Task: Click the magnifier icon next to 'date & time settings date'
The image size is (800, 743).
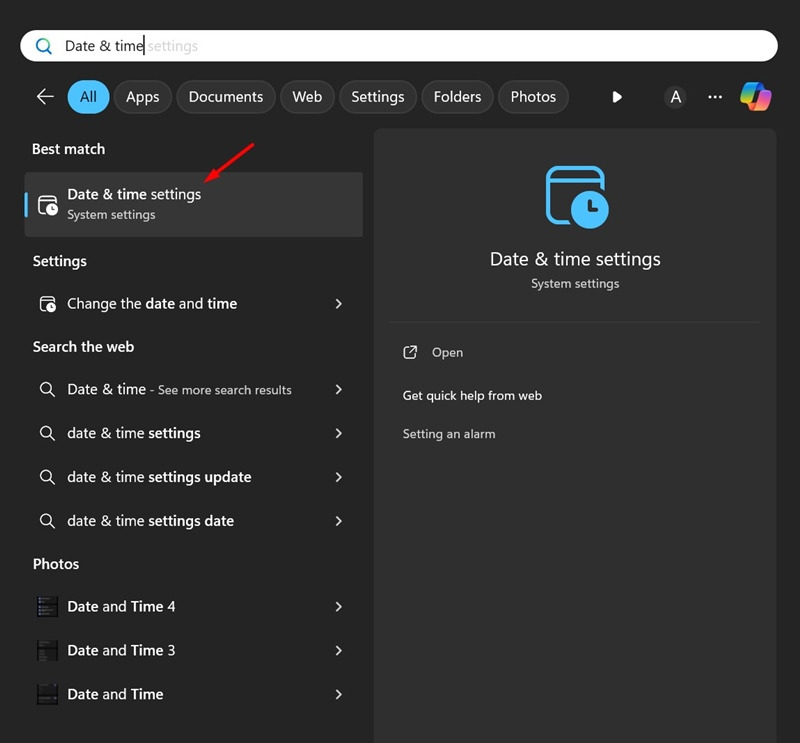Action: coord(47,521)
